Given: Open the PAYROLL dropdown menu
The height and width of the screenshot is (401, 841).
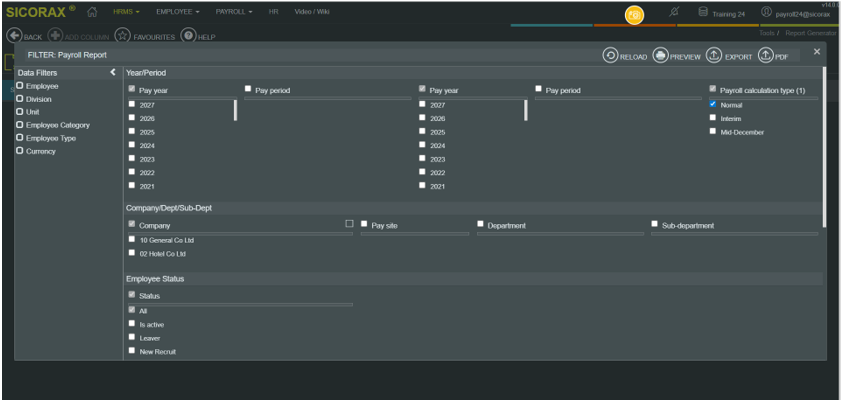Looking at the screenshot, I should [234, 12].
